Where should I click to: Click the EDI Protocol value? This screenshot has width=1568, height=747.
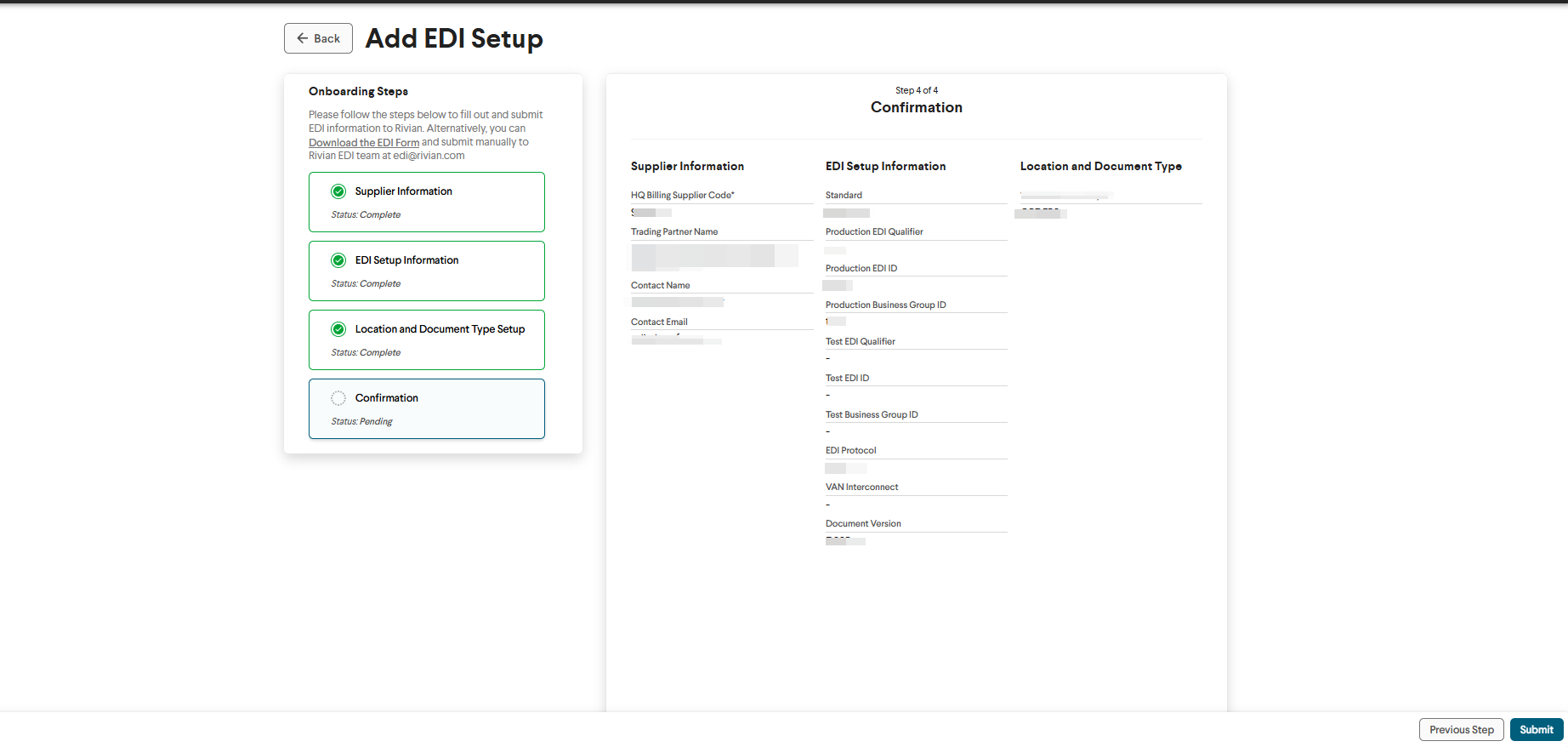tap(845, 468)
